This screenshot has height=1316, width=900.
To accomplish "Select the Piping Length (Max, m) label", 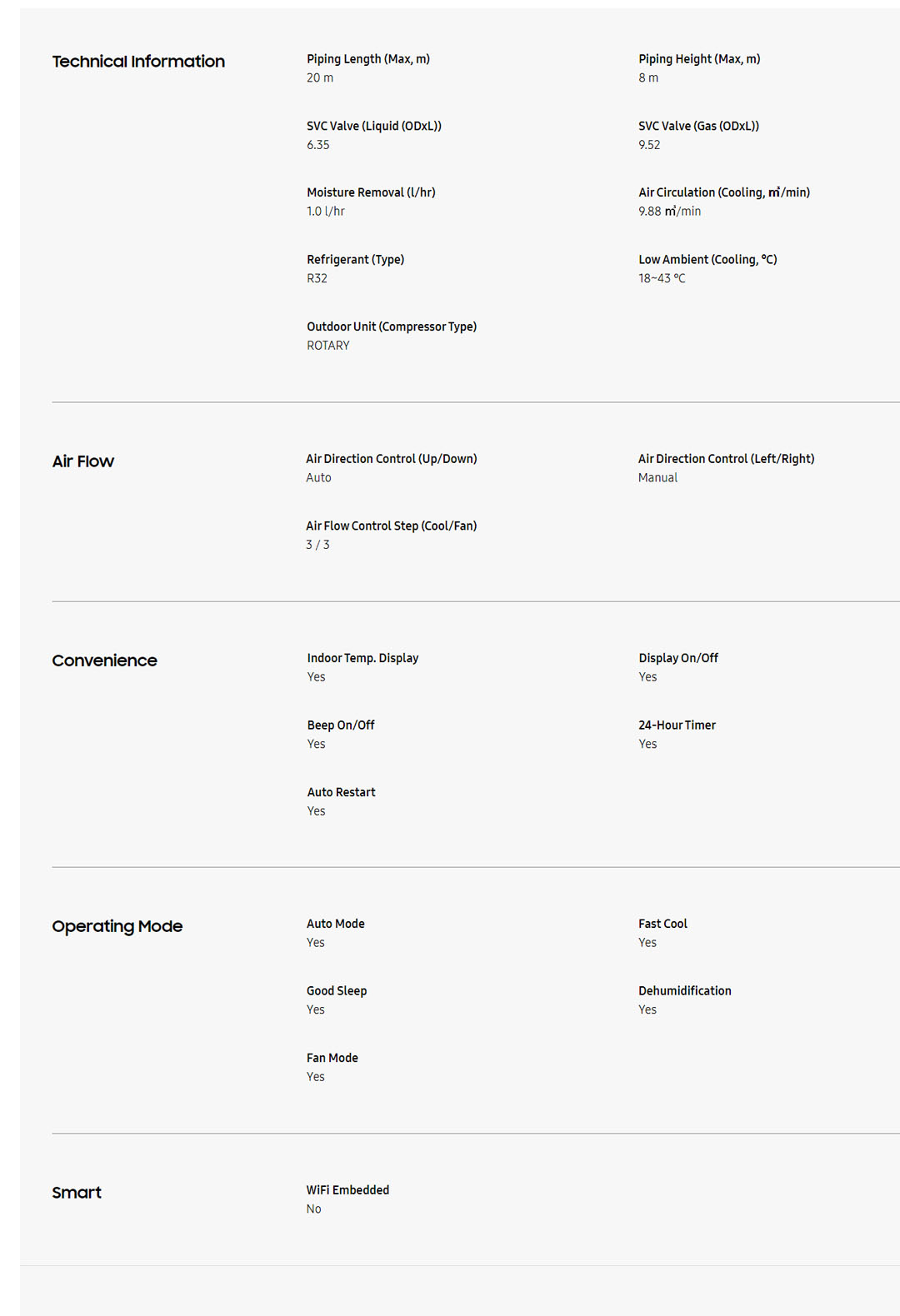I will click(x=368, y=59).
